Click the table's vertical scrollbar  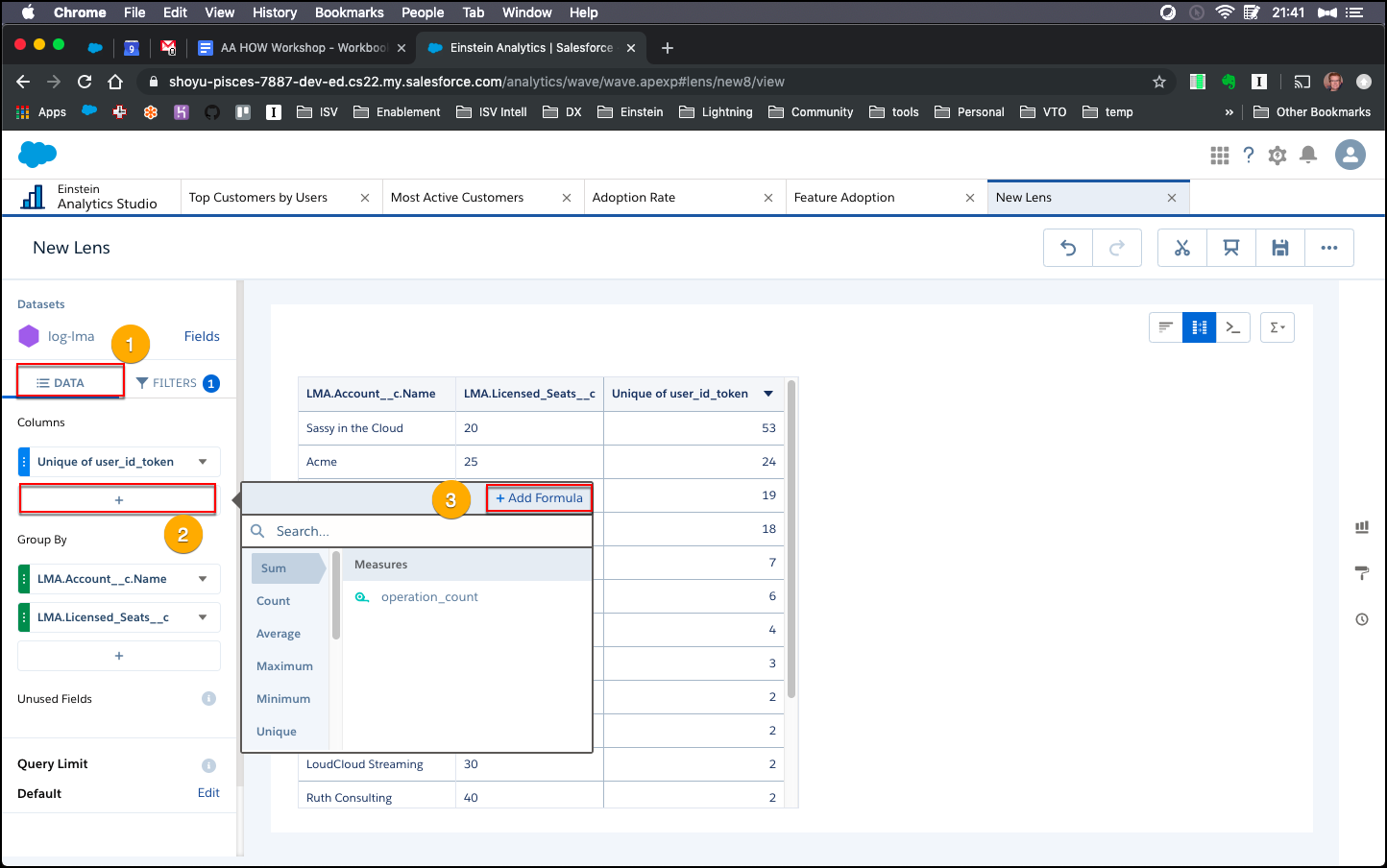coord(791,540)
